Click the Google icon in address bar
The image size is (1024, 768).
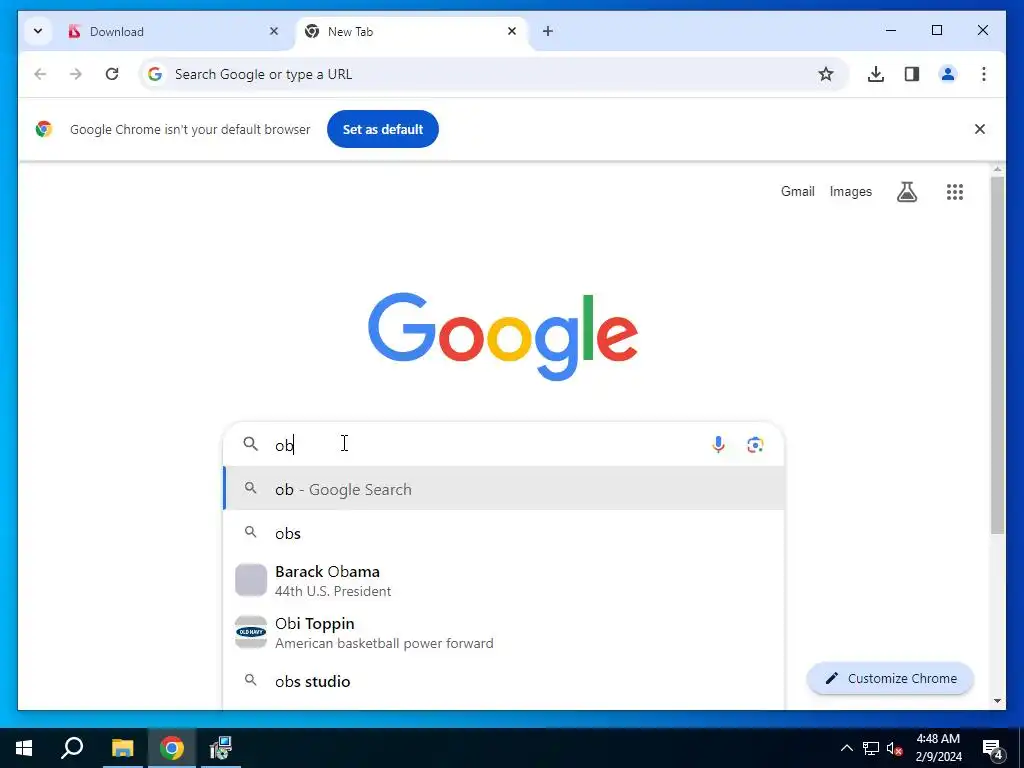tap(154, 74)
